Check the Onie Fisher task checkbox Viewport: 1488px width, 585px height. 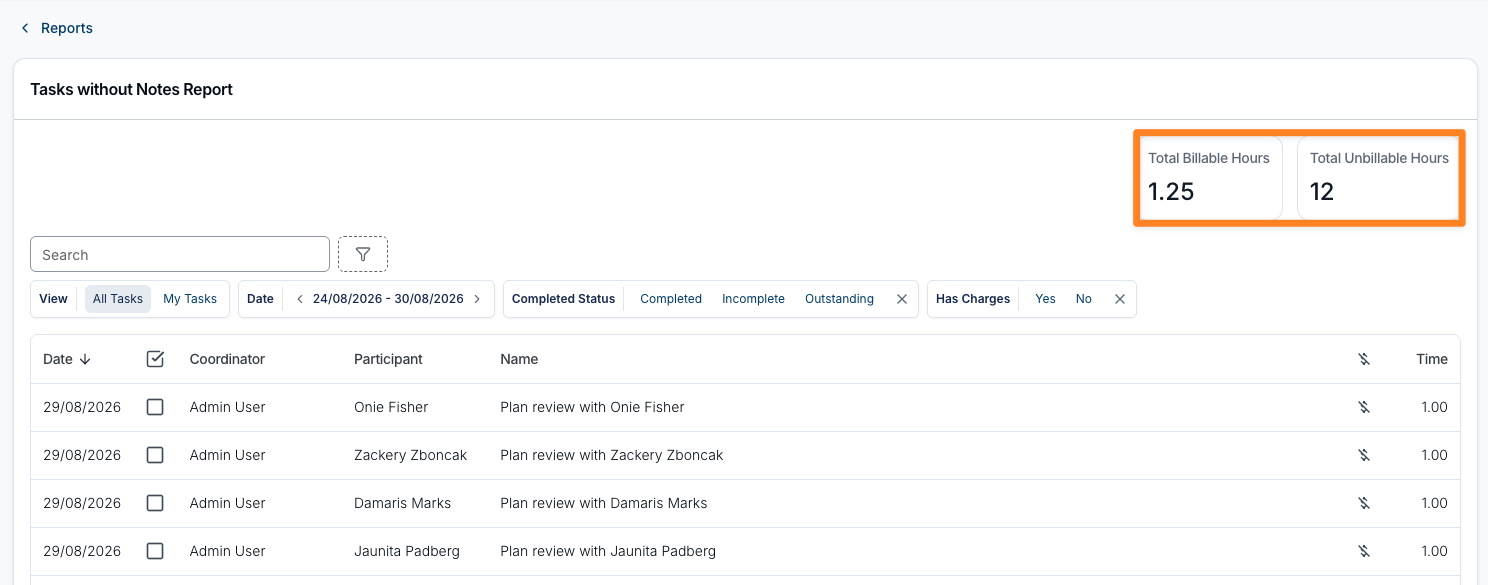pyautogui.click(x=155, y=407)
